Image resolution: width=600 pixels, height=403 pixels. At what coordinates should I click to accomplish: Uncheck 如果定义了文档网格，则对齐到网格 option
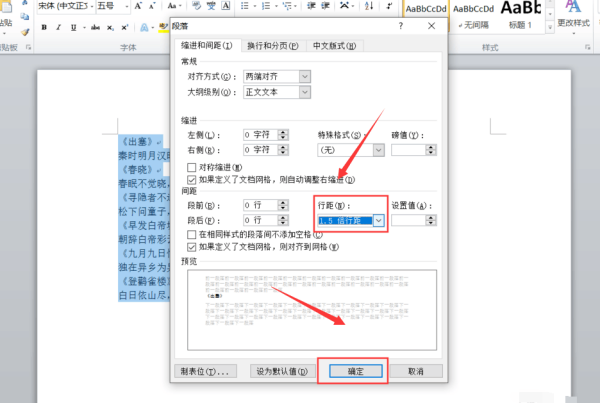click(x=193, y=245)
